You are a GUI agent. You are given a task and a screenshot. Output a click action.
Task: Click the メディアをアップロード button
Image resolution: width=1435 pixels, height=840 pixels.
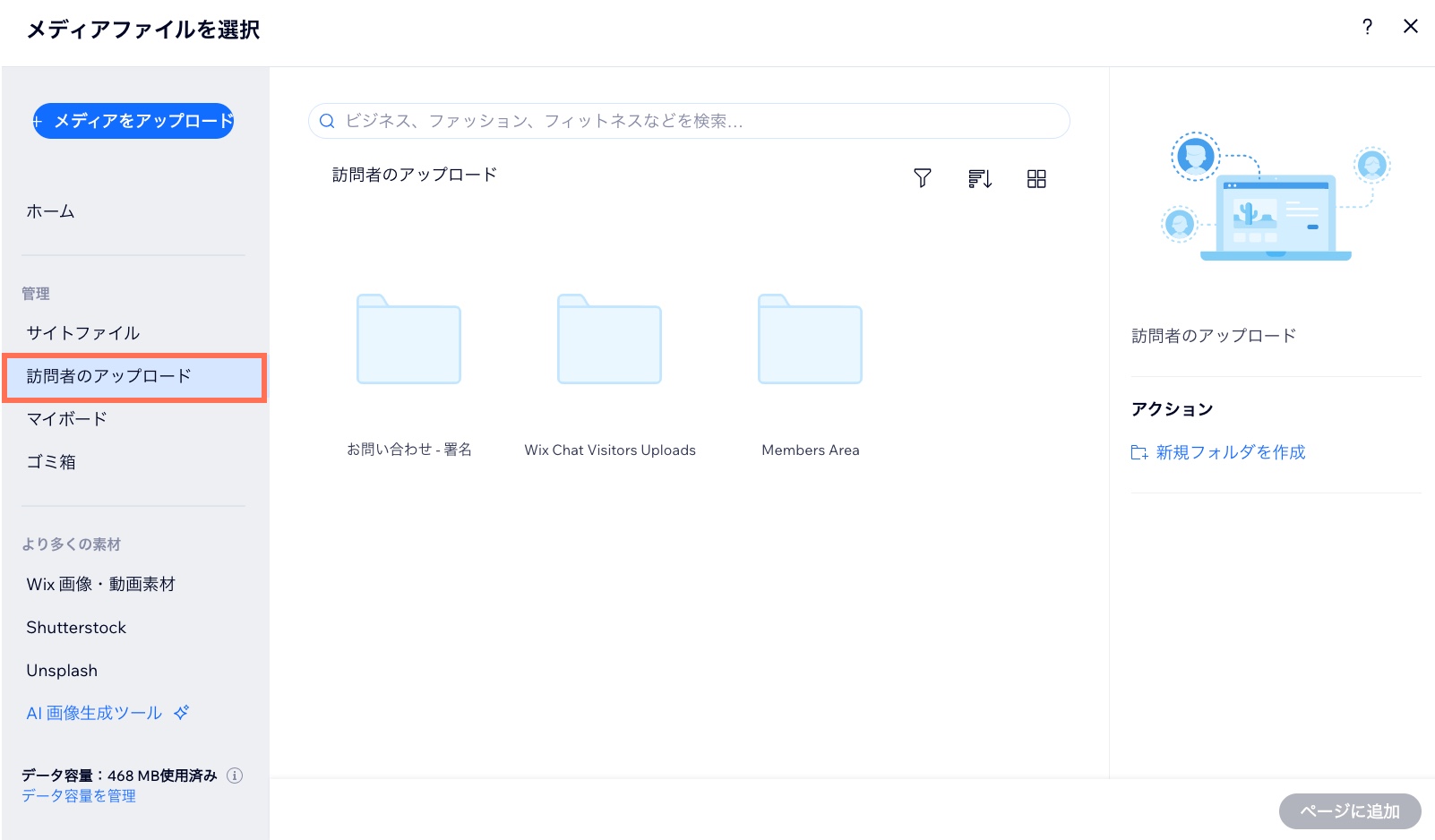coord(133,121)
